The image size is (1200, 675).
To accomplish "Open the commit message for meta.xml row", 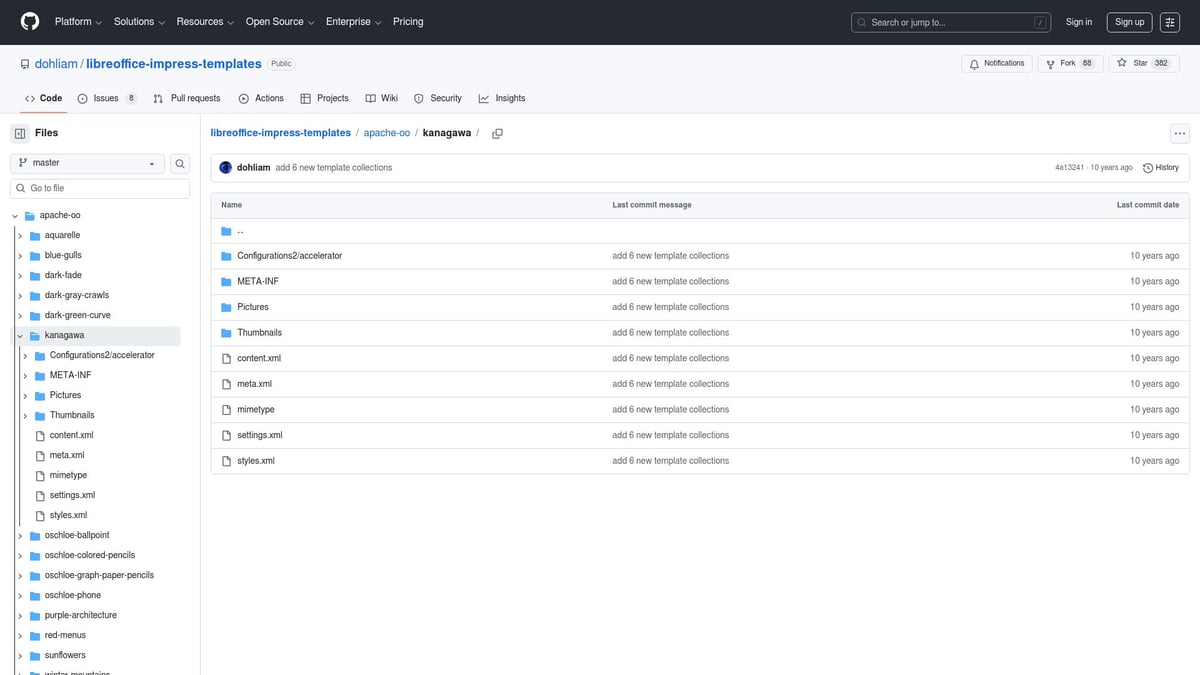I will [x=670, y=384].
